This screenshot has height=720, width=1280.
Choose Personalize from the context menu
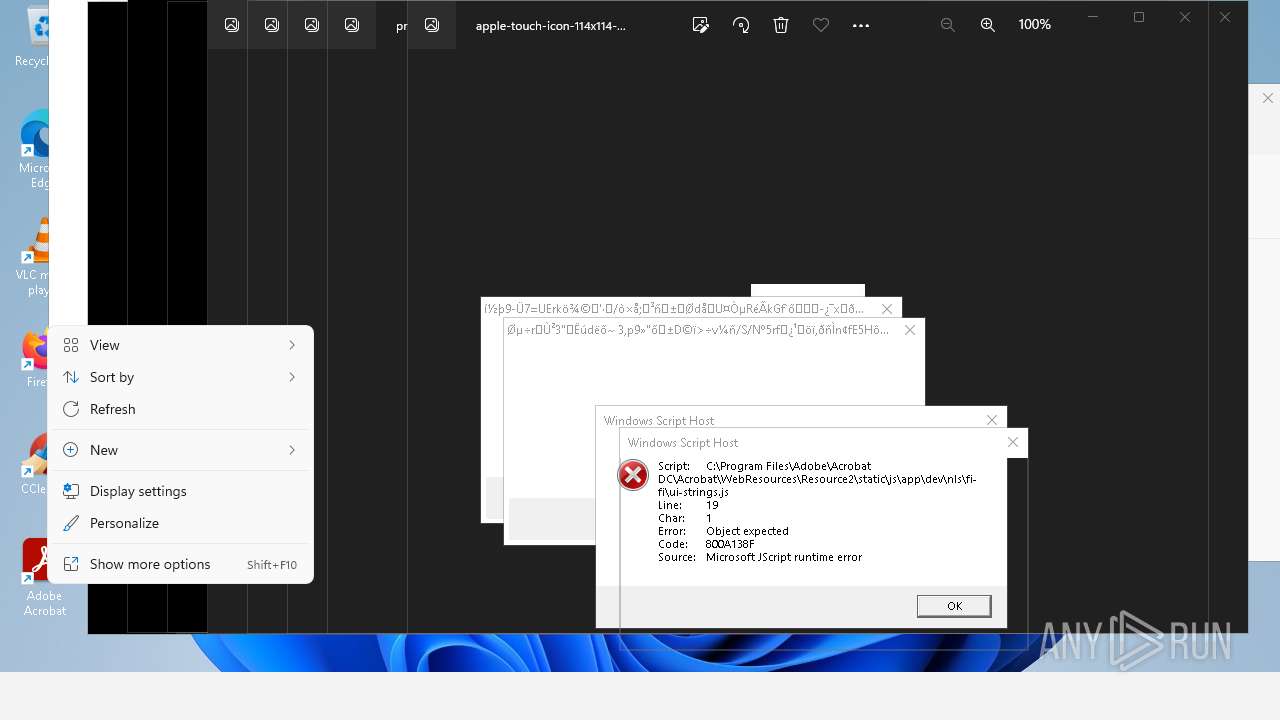tap(181, 523)
